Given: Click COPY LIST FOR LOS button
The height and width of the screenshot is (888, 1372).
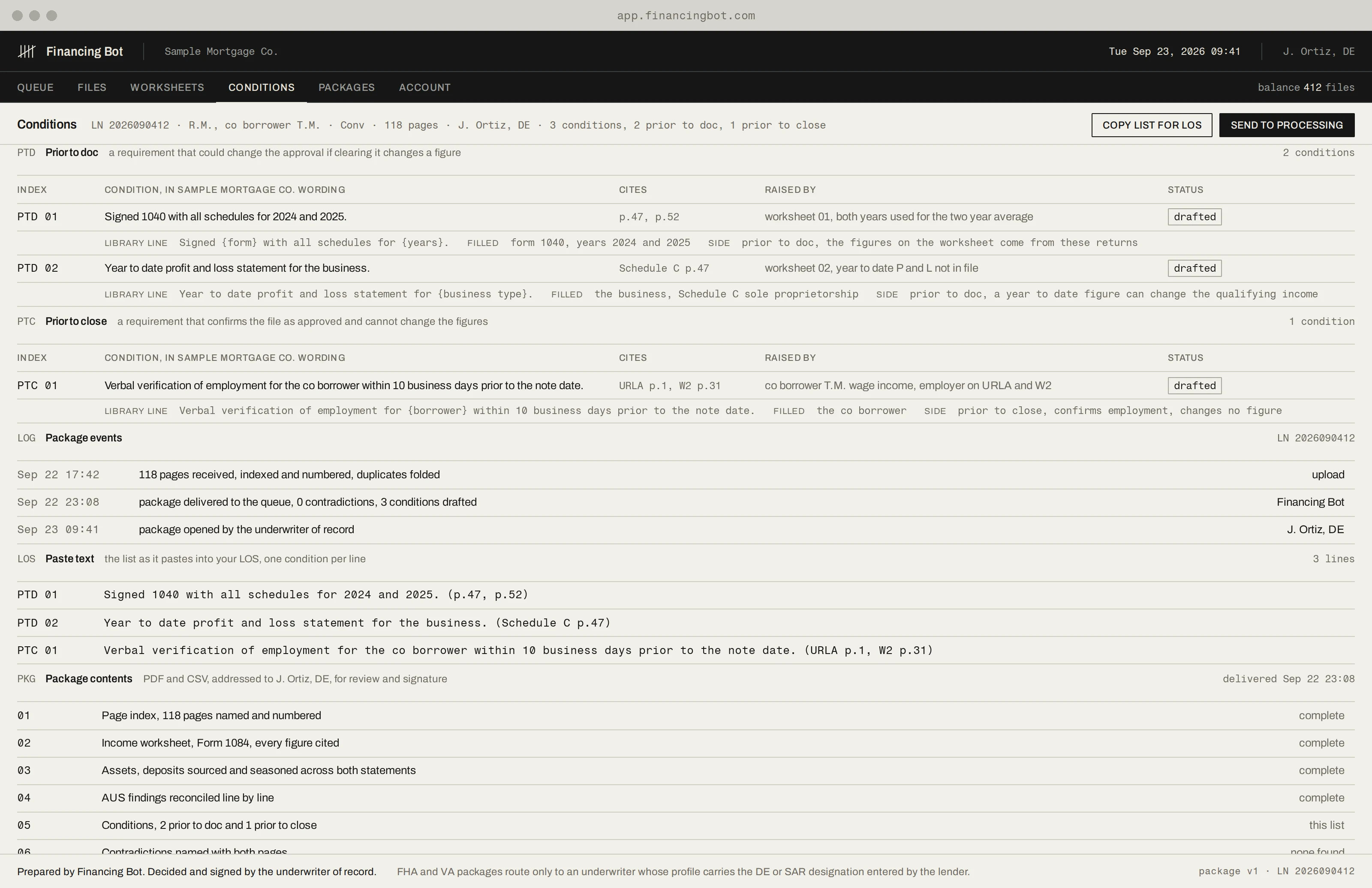Looking at the screenshot, I should tap(1152, 125).
